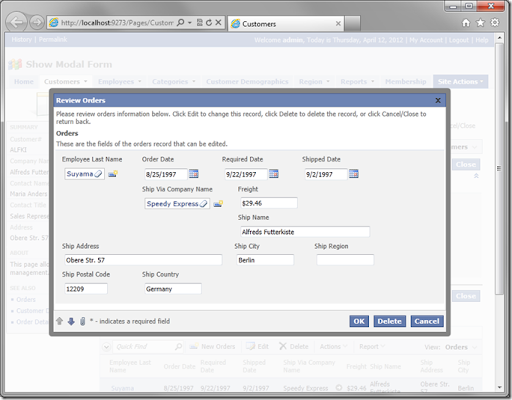The image size is (512, 400).
Task: Create new employee next to Suyama lookup
Action: point(113,174)
